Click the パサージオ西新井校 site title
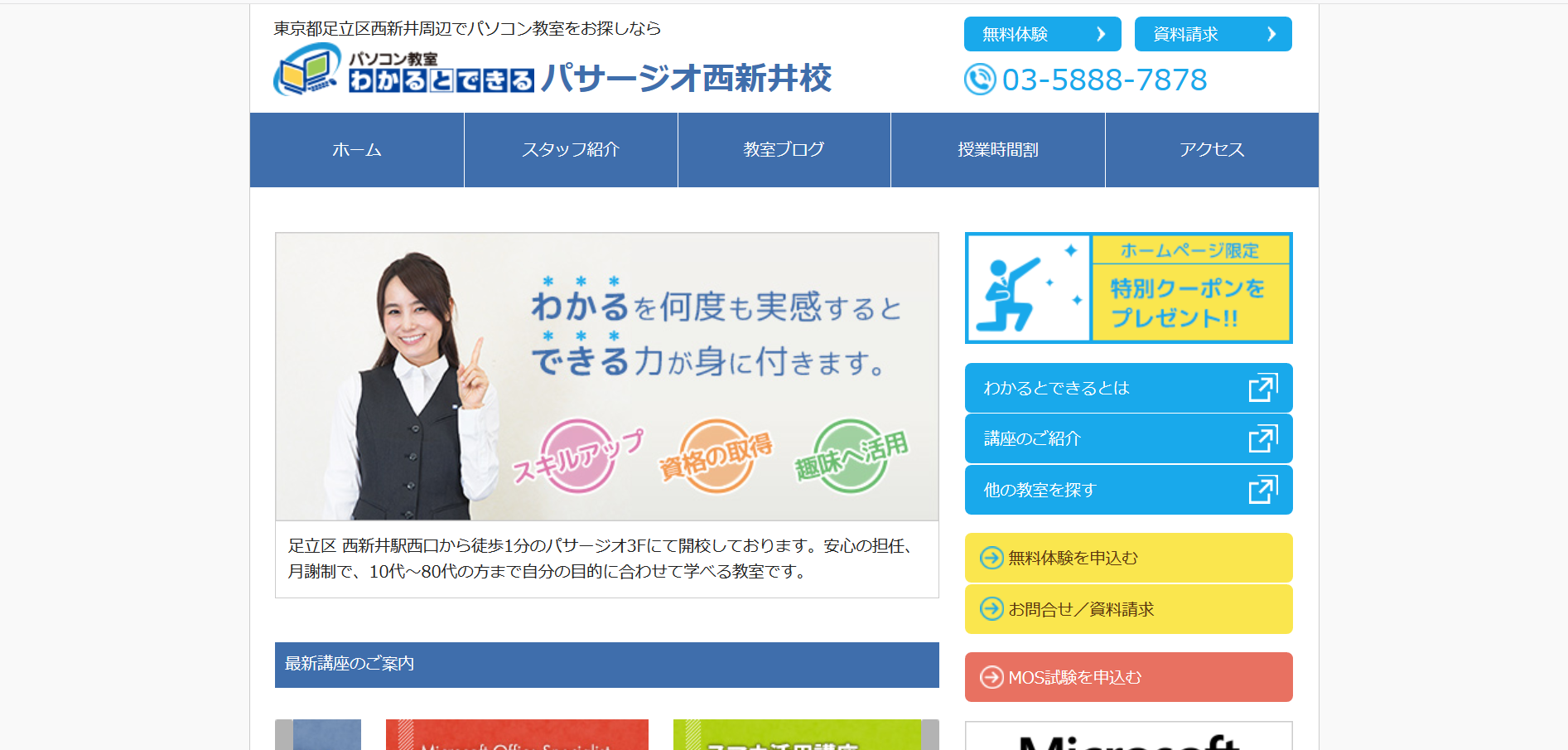Viewport: 1568px width, 750px height. pyautogui.click(x=686, y=78)
